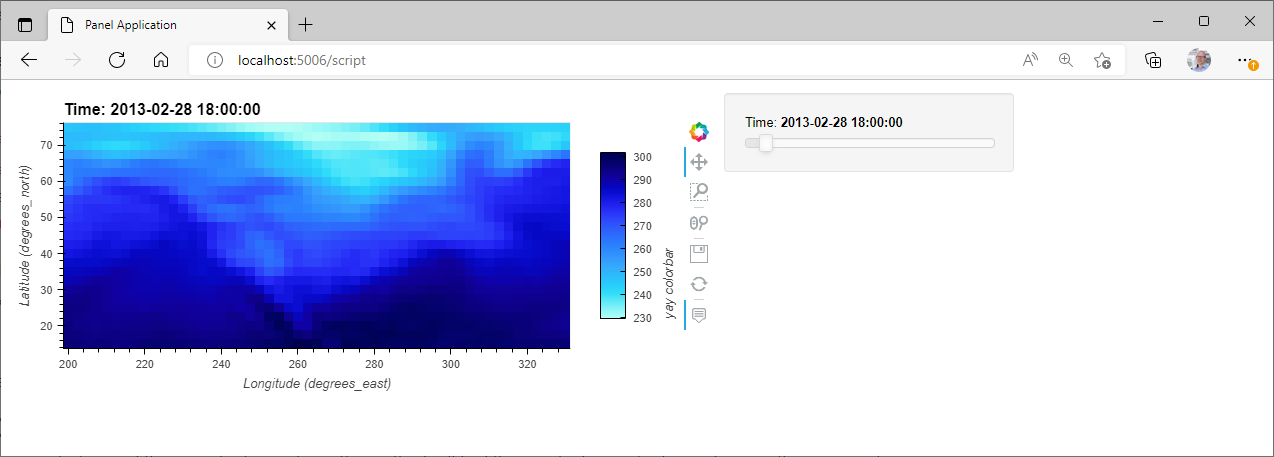Open a new browser tab
1274x457 pixels.
pos(305,24)
